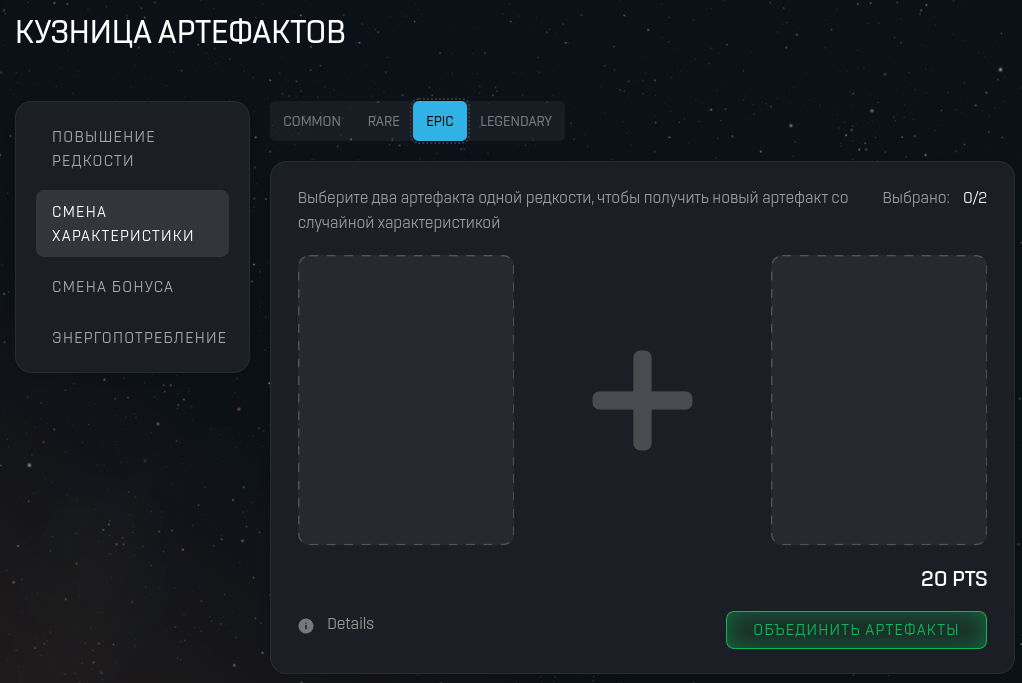Open the ЭНЕРГОПОТРЕБЛЕНИЕ section
1022x683 pixels.
(x=140, y=337)
